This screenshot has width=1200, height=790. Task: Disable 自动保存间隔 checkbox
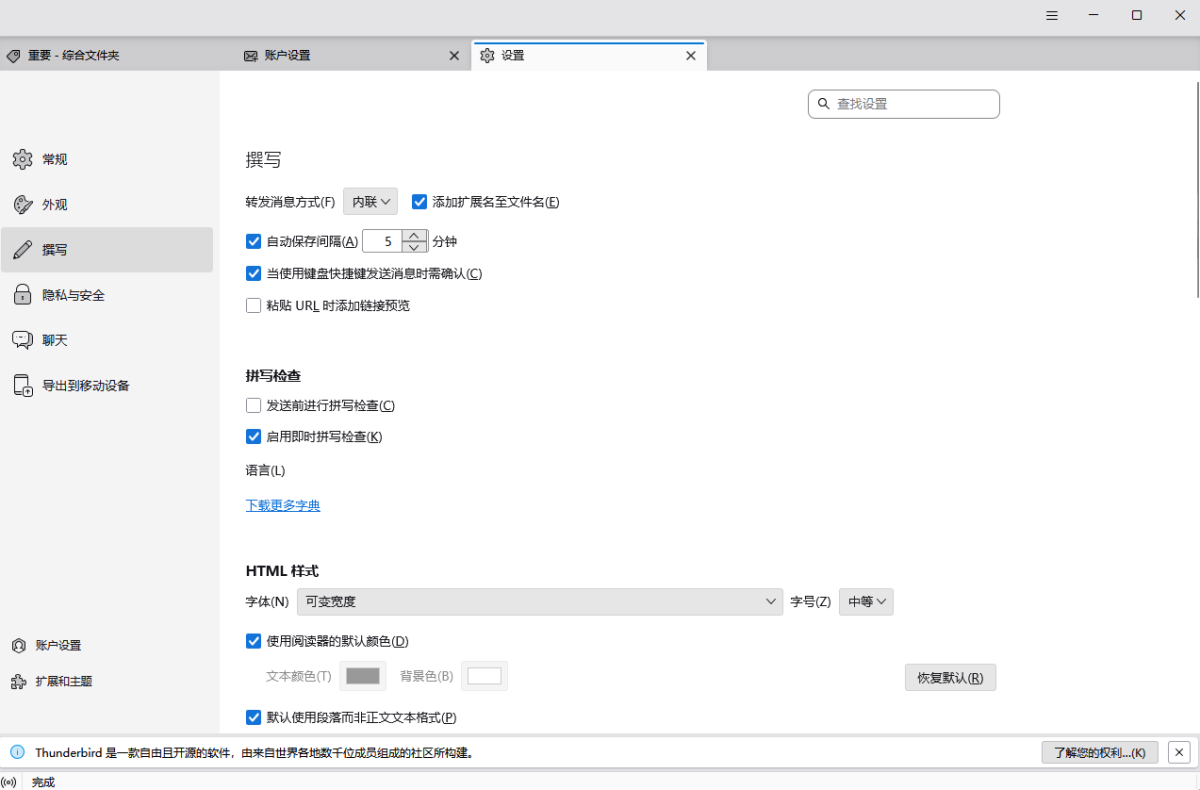pyautogui.click(x=254, y=241)
